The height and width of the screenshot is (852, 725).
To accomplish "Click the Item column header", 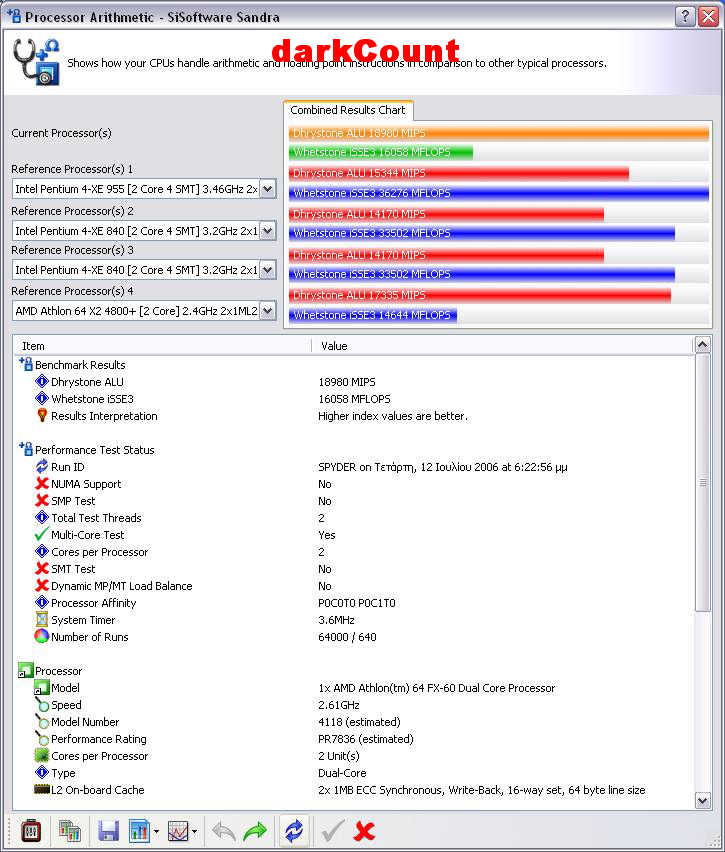I will pos(162,346).
